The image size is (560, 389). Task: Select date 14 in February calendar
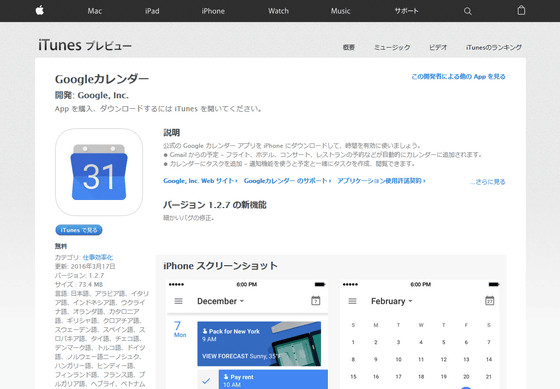[489, 359]
